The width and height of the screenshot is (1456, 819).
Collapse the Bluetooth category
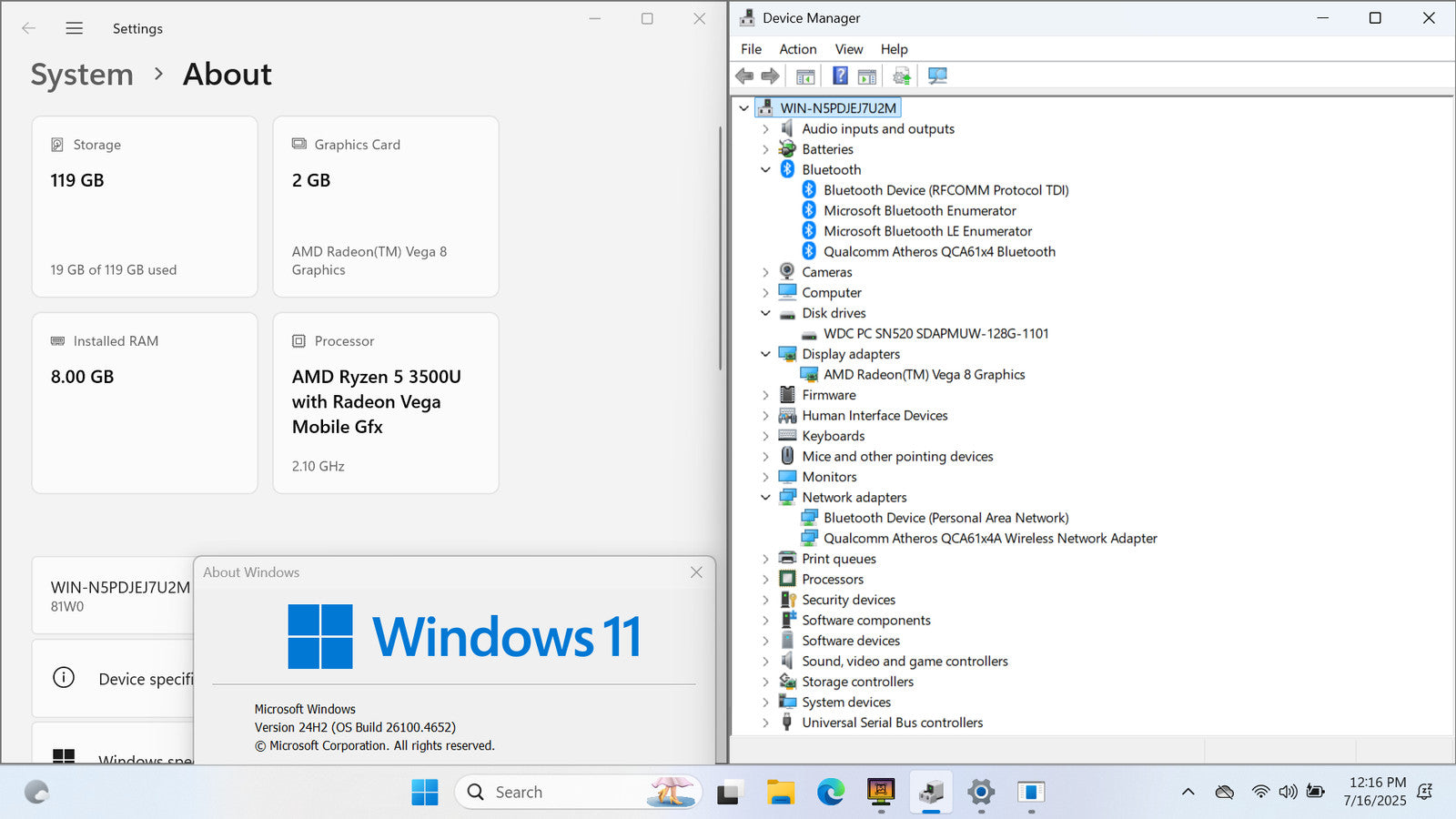[x=765, y=170]
